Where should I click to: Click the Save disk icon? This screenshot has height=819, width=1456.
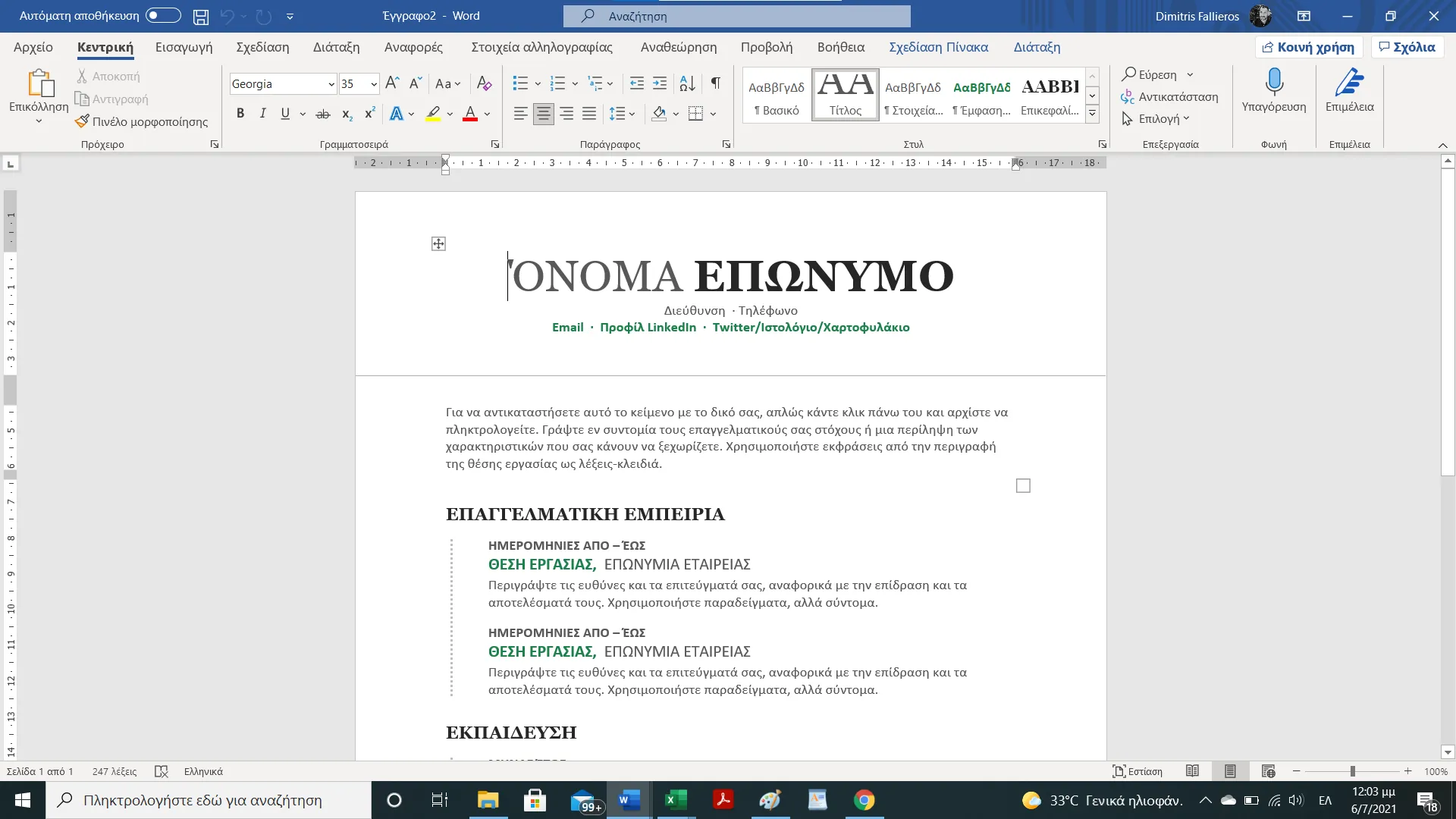(x=200, y=16)
